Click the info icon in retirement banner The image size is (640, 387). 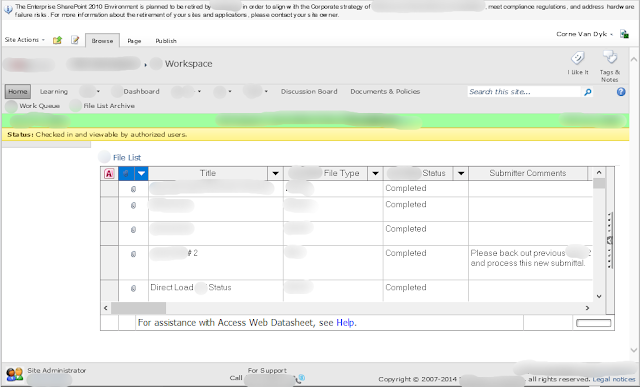pyautogui.click(x=8, y=10)
